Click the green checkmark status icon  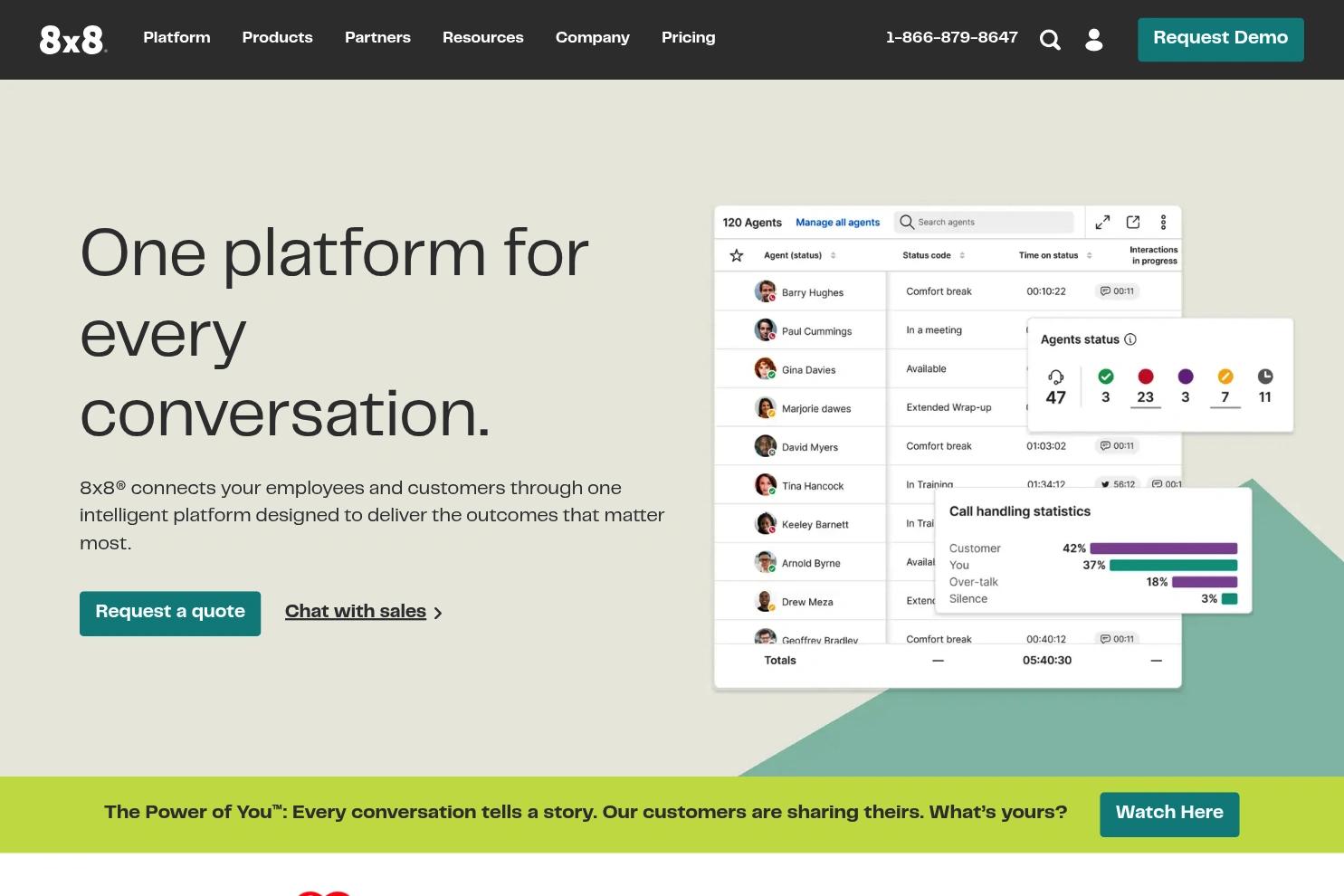[1106, 377]
